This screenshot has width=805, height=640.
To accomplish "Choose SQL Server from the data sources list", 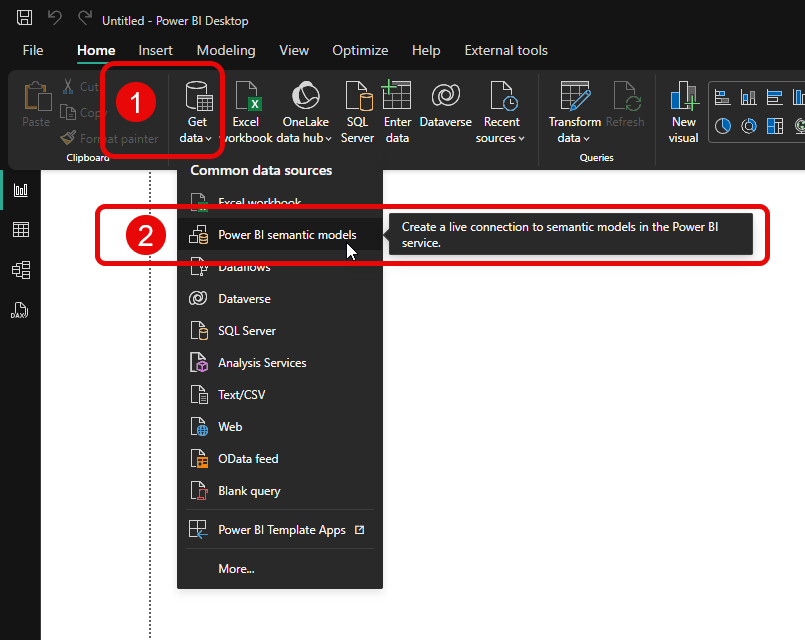I will (280, 331).
